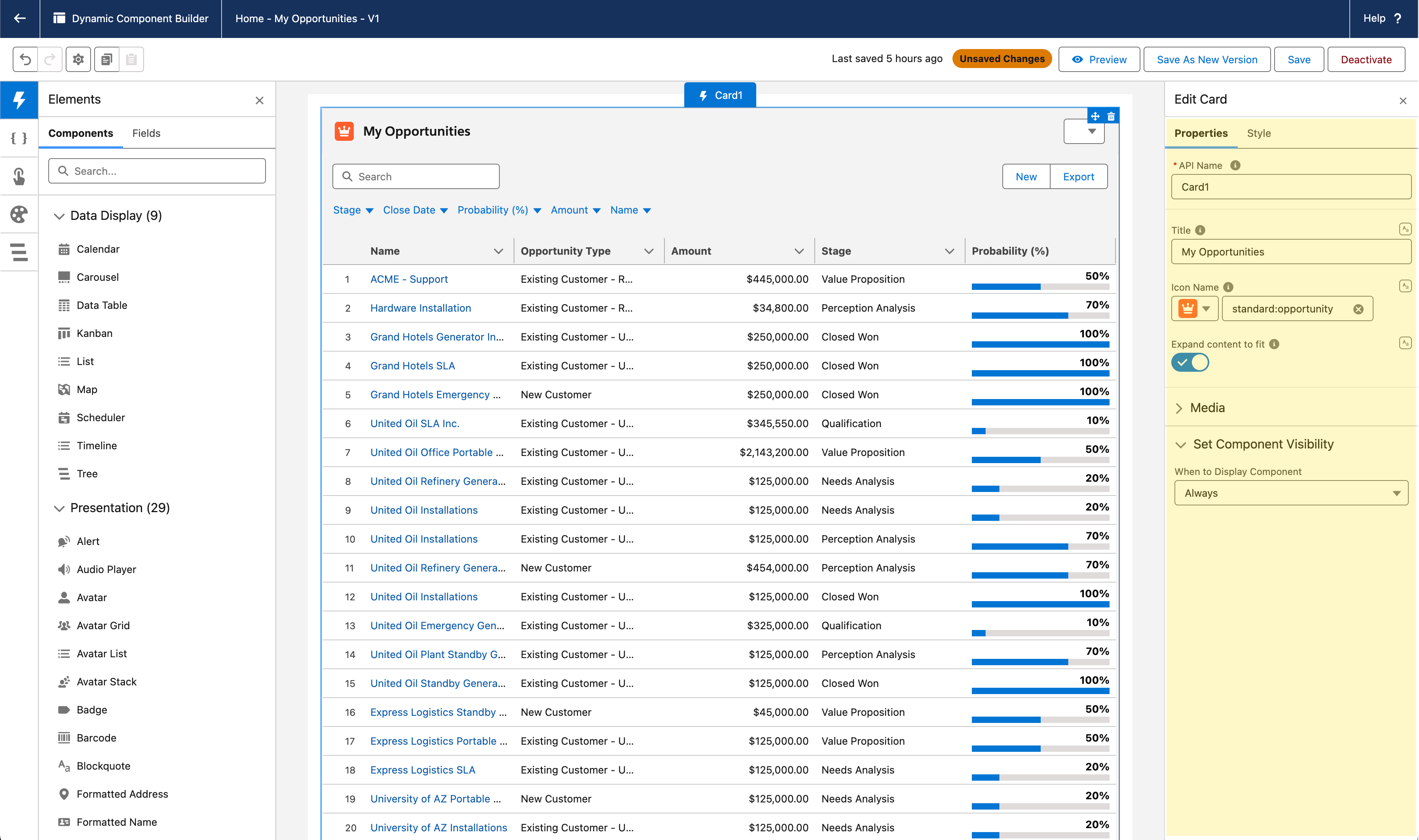Click the copy component icon in toolbar
The width and height of the screenshot is (1419, 840).
pyautogui.click(x=106, y=59)
